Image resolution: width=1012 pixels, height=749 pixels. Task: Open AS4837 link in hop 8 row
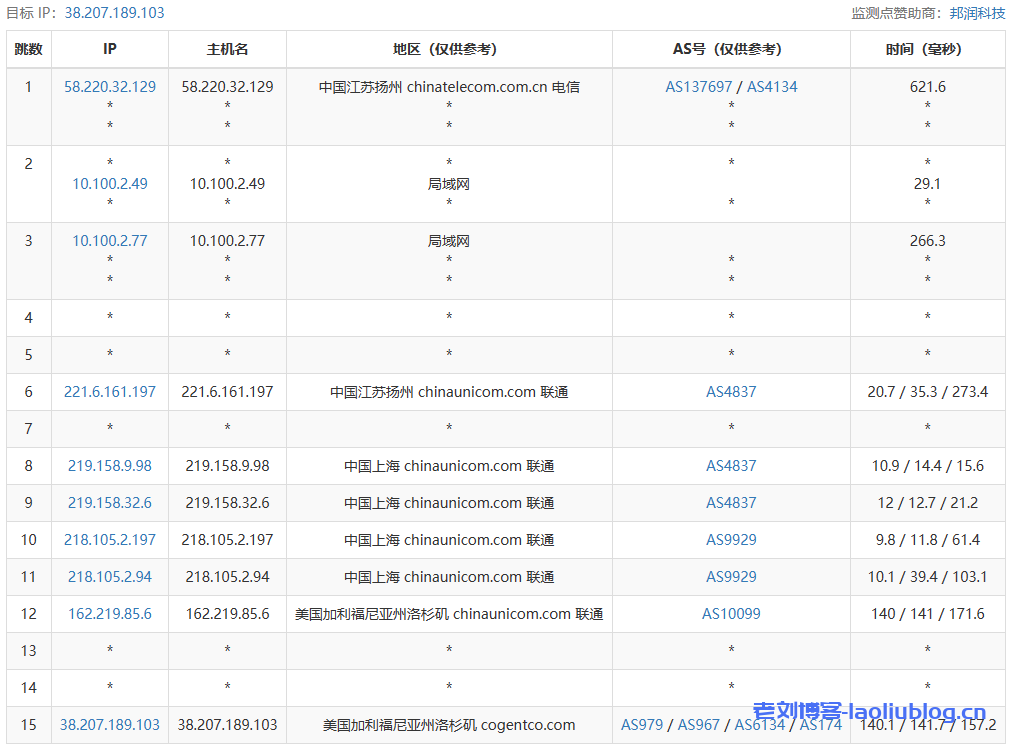731,466
